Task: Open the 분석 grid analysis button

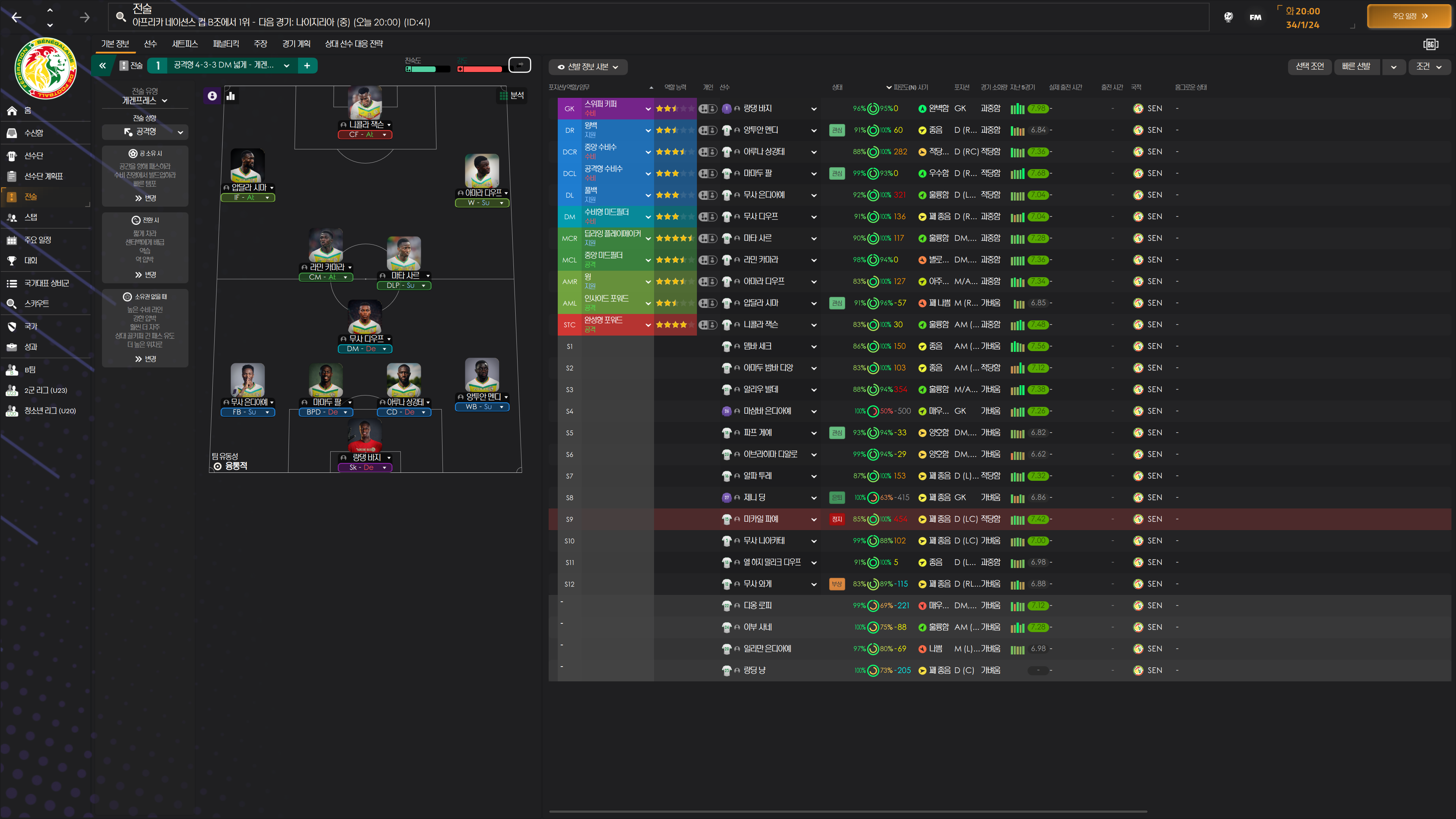Action: pyautogui.click(x=511, y=96)
